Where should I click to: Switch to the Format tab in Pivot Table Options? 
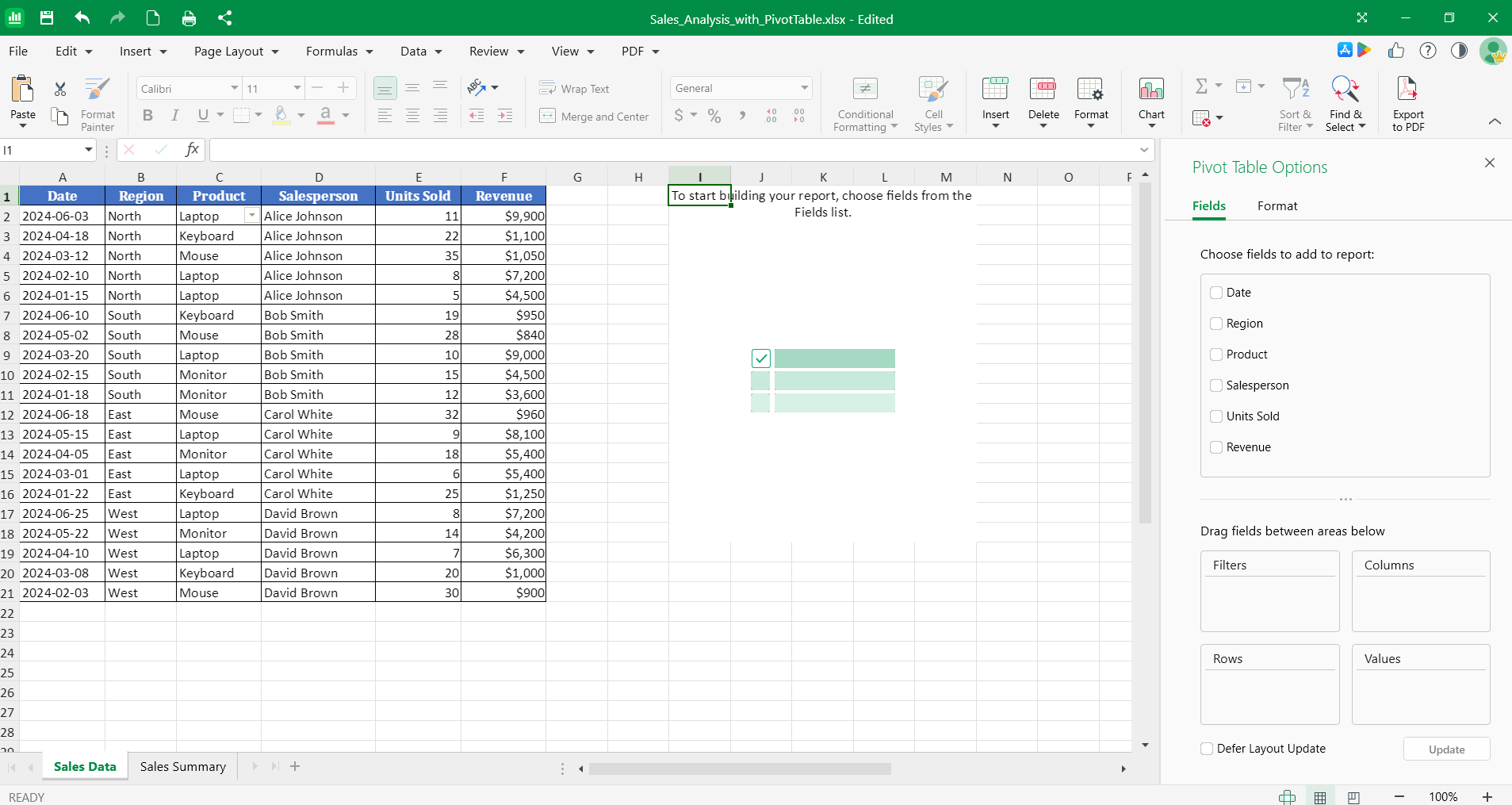1277,205
